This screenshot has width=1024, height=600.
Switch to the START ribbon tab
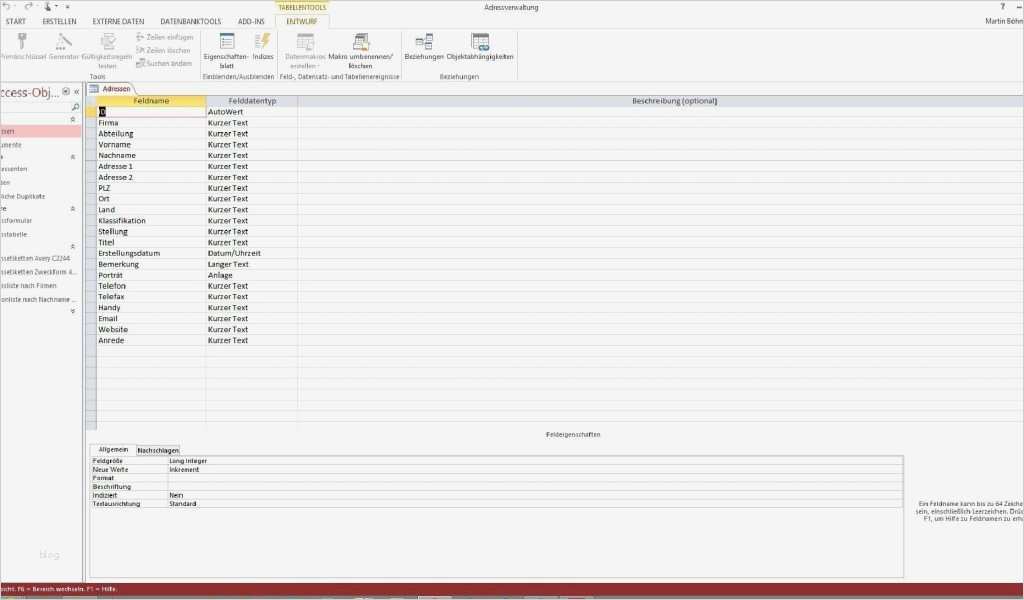click(16, 22)
